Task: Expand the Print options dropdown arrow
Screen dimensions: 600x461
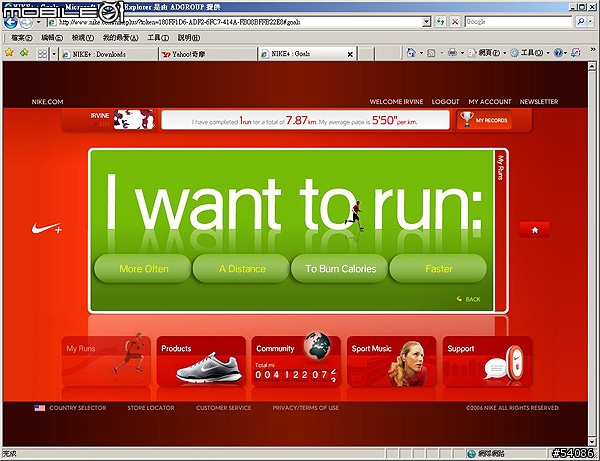Action: [x=462, y=53]
